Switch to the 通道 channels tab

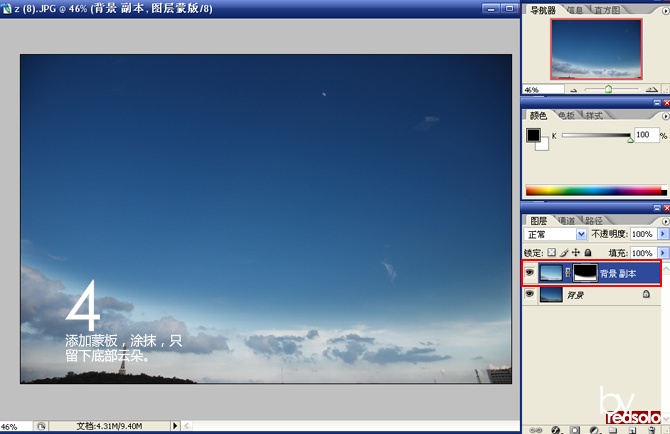[567, 220]
